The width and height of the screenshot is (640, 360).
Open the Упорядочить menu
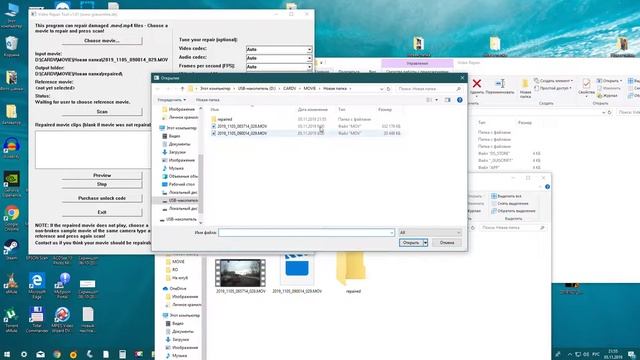pyautogui.click(x=171, y=100)
